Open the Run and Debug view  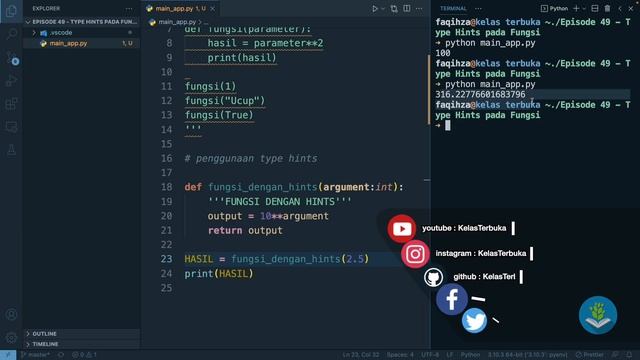11,80
